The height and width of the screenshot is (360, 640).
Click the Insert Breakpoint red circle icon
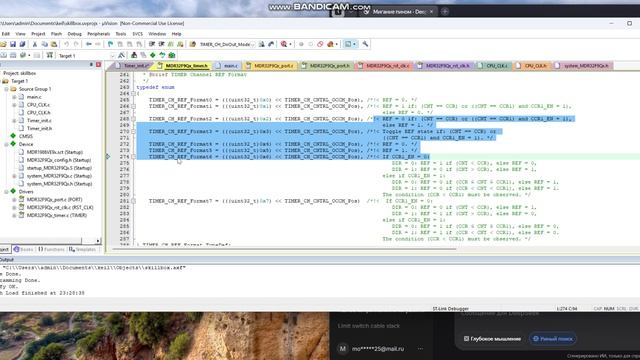(x=301, y=44)
